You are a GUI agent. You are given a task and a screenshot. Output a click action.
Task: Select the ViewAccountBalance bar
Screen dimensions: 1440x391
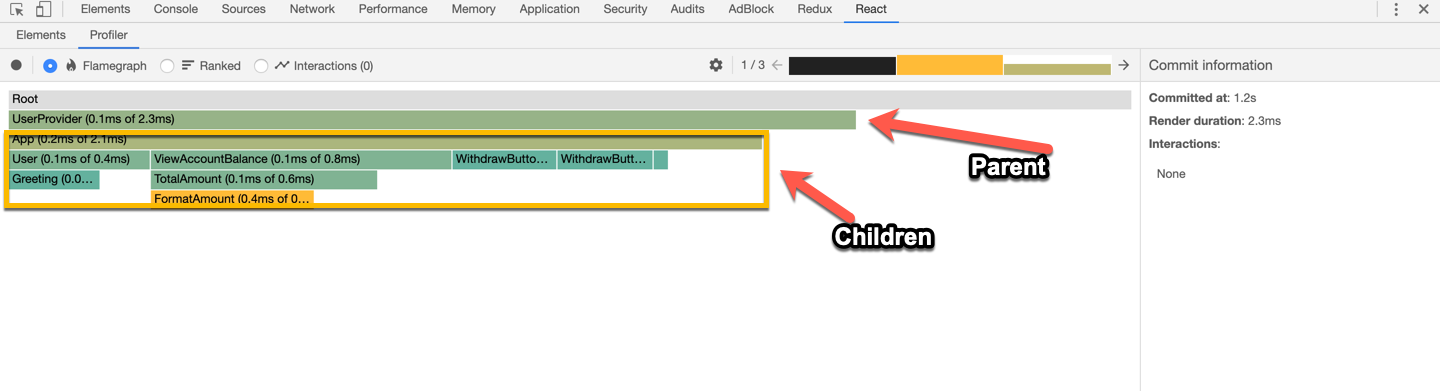(301, 159)
